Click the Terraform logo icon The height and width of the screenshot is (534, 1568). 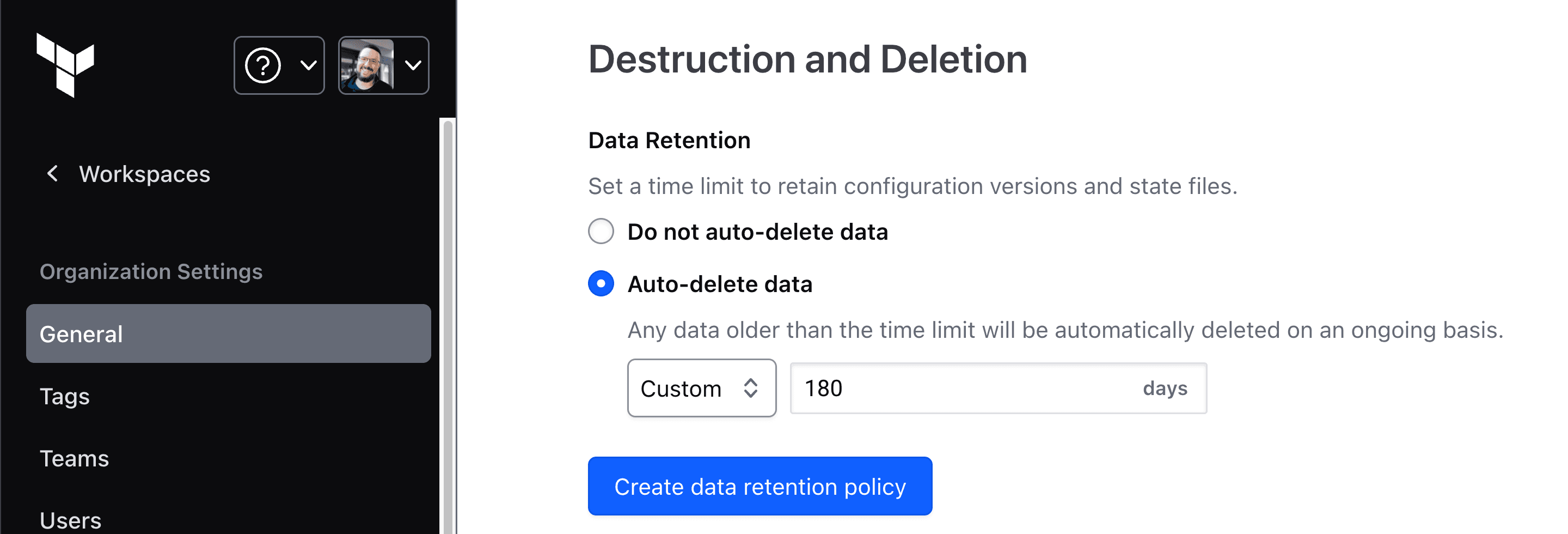tap(65, 64)
